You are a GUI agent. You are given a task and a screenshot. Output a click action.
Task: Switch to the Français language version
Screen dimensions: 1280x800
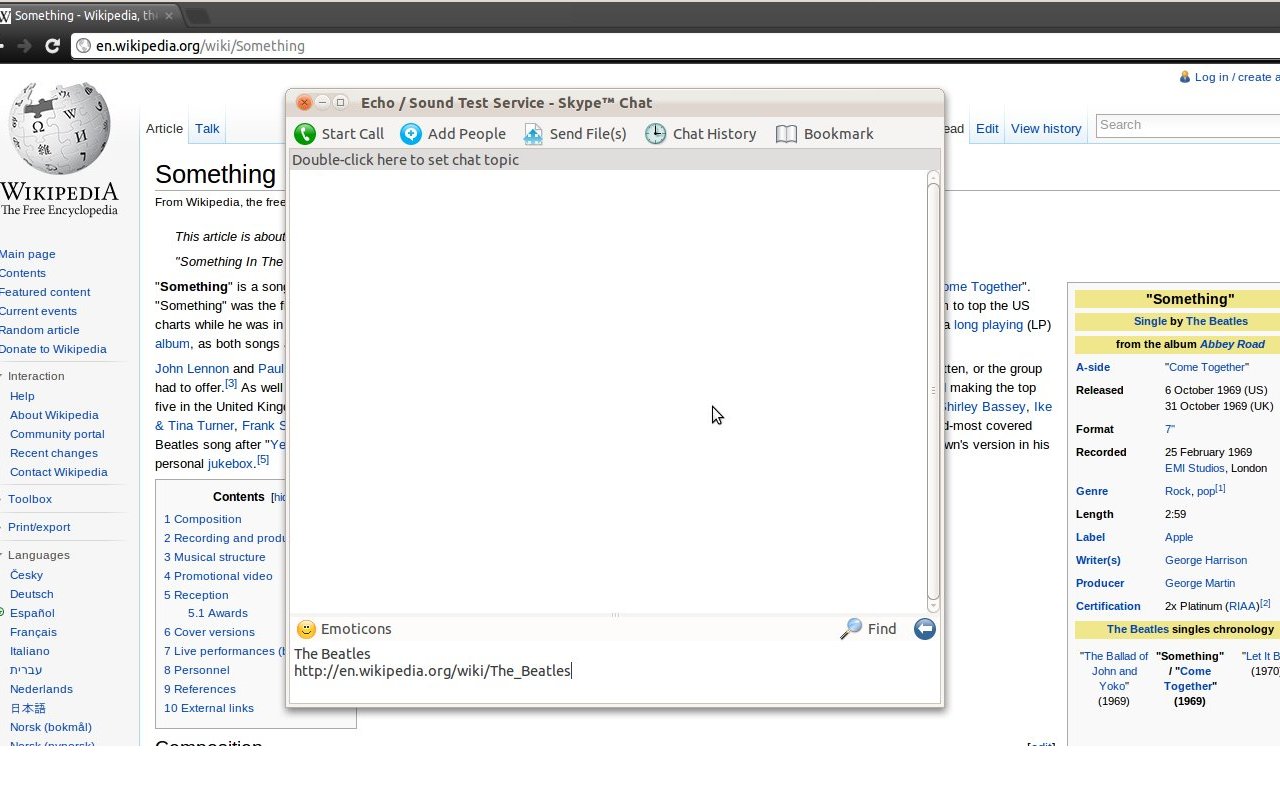(x=33, y=632)
